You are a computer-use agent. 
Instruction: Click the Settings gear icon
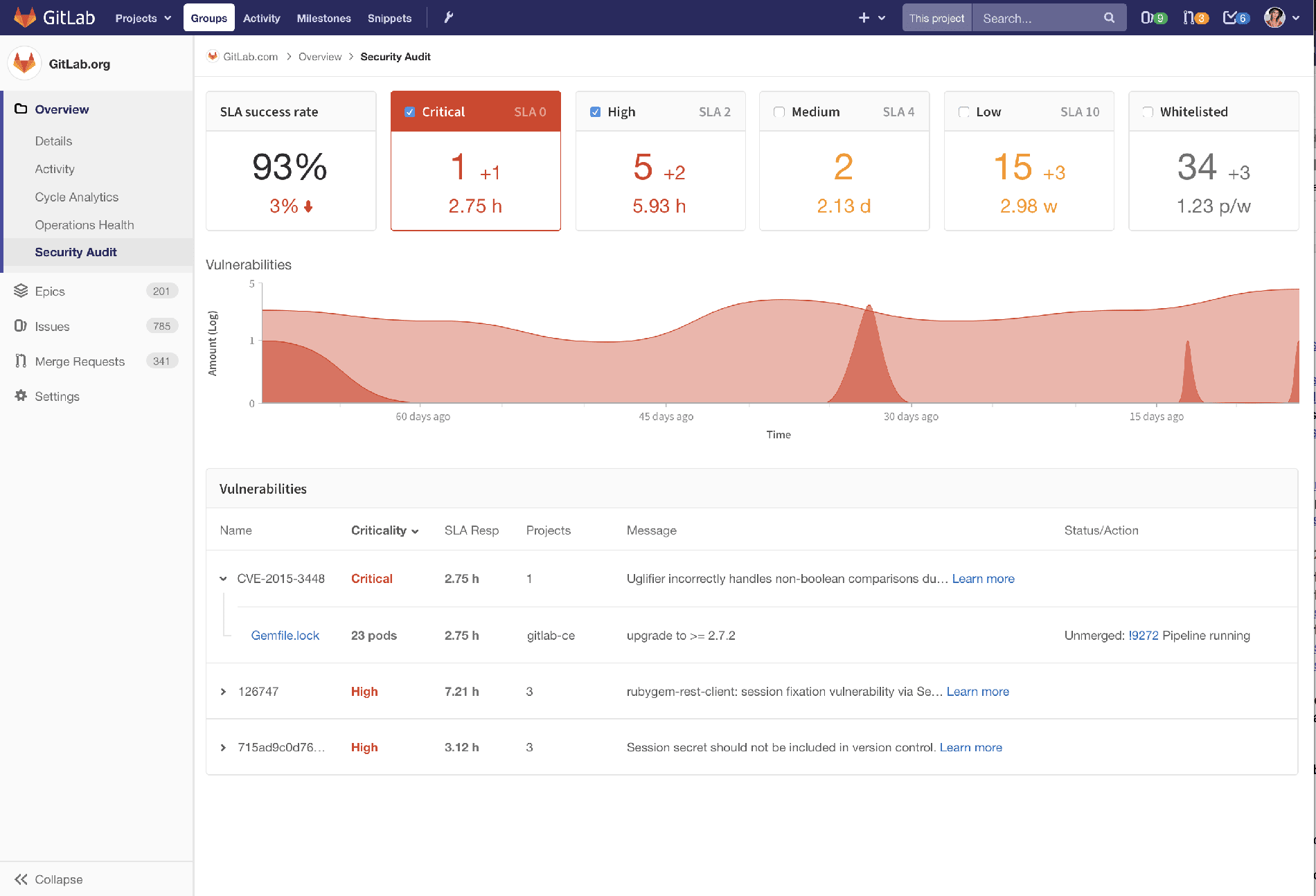click(x=21, y=395)
